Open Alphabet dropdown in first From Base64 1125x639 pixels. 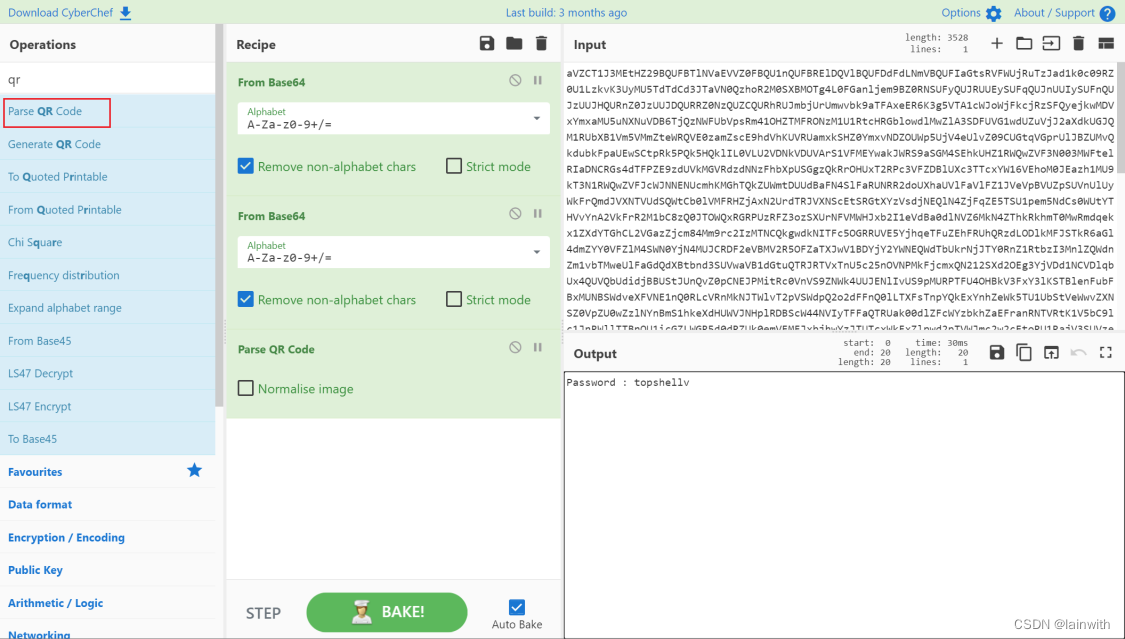394,118
